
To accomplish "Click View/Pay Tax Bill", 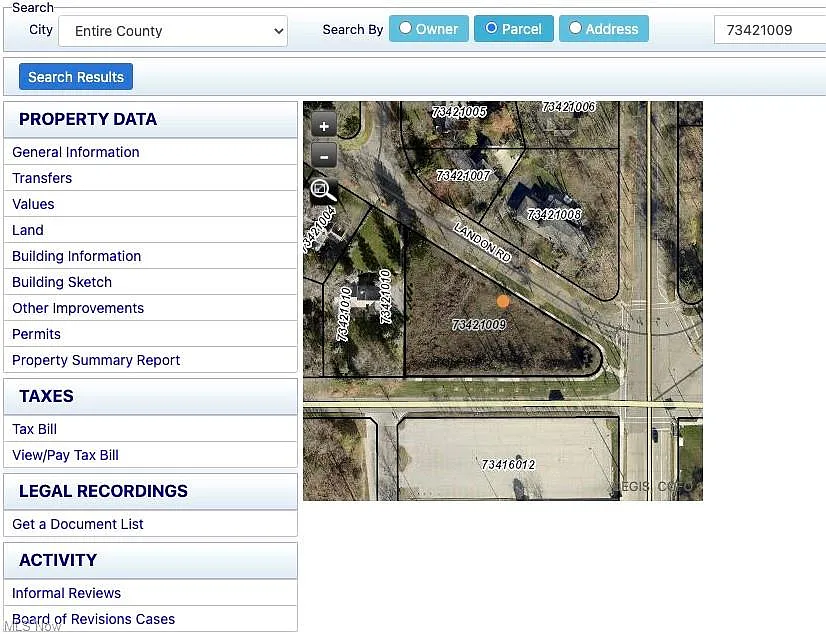I will (65, 455).
